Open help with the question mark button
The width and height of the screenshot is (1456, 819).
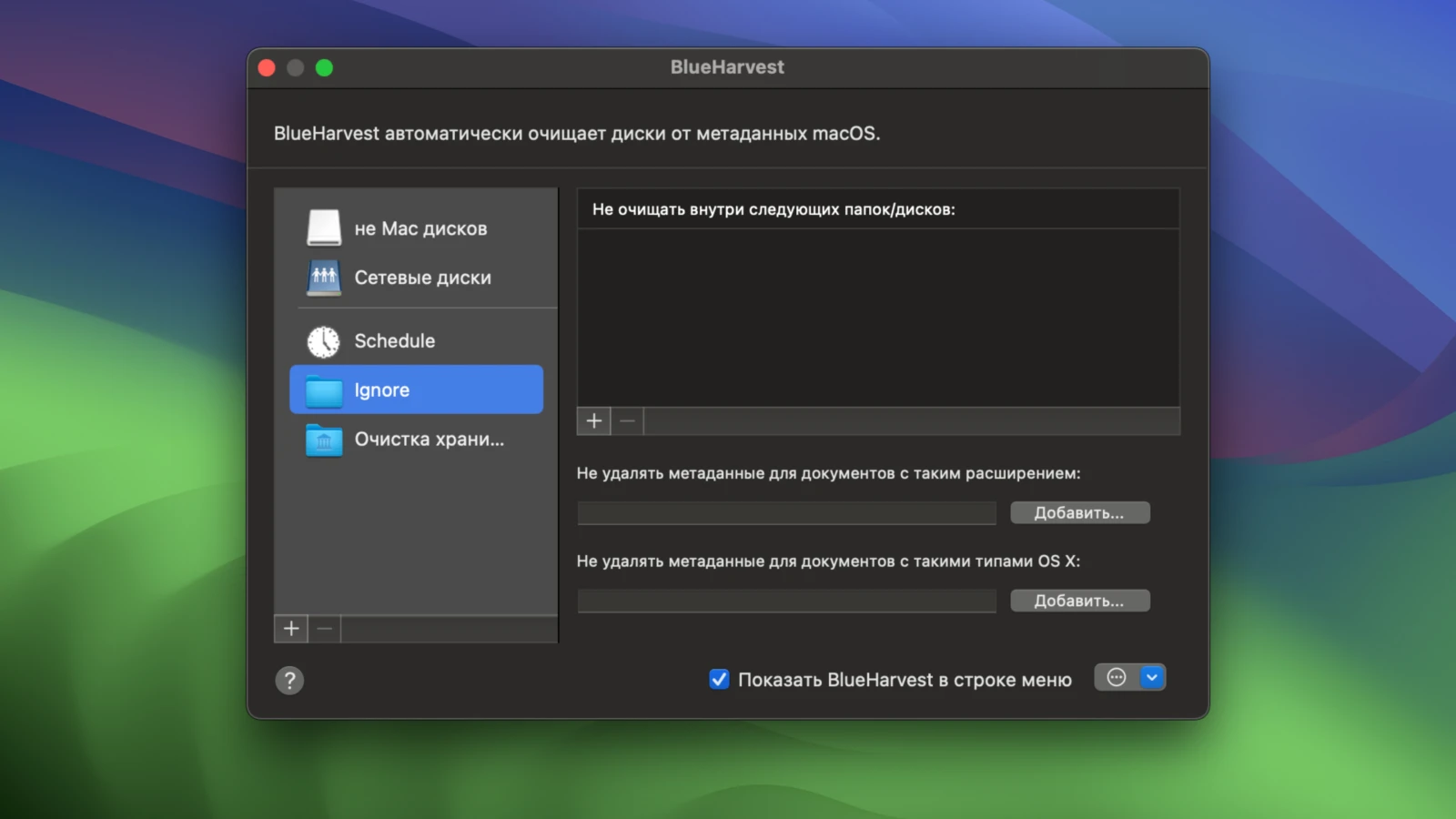[x=289, y=680]
